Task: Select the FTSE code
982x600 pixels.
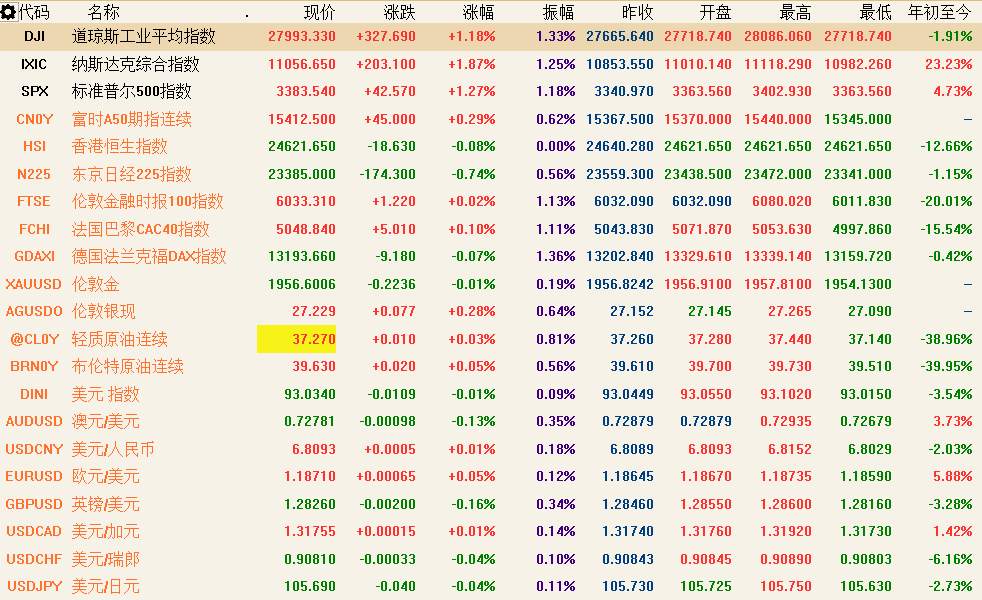Action: point(34,201)
